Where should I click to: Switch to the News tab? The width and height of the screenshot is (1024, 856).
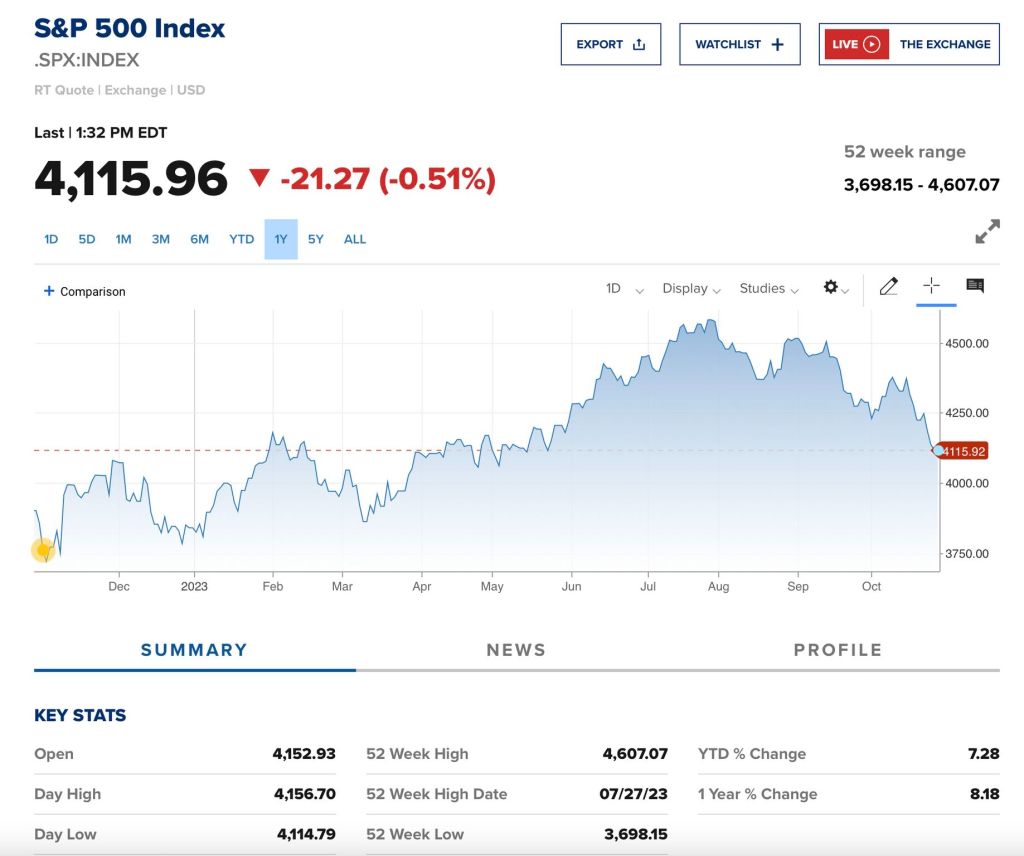click(x=516, y=650)
